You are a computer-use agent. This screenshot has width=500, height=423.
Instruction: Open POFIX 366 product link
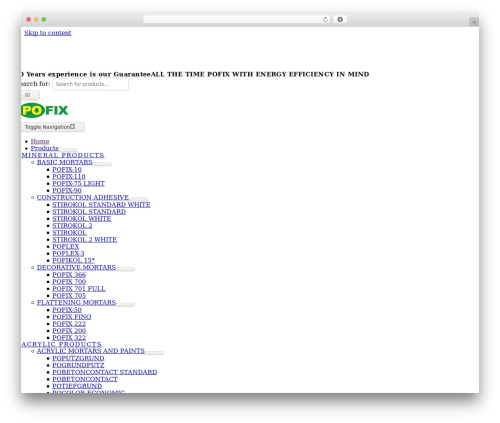click(x=69, y=275)
